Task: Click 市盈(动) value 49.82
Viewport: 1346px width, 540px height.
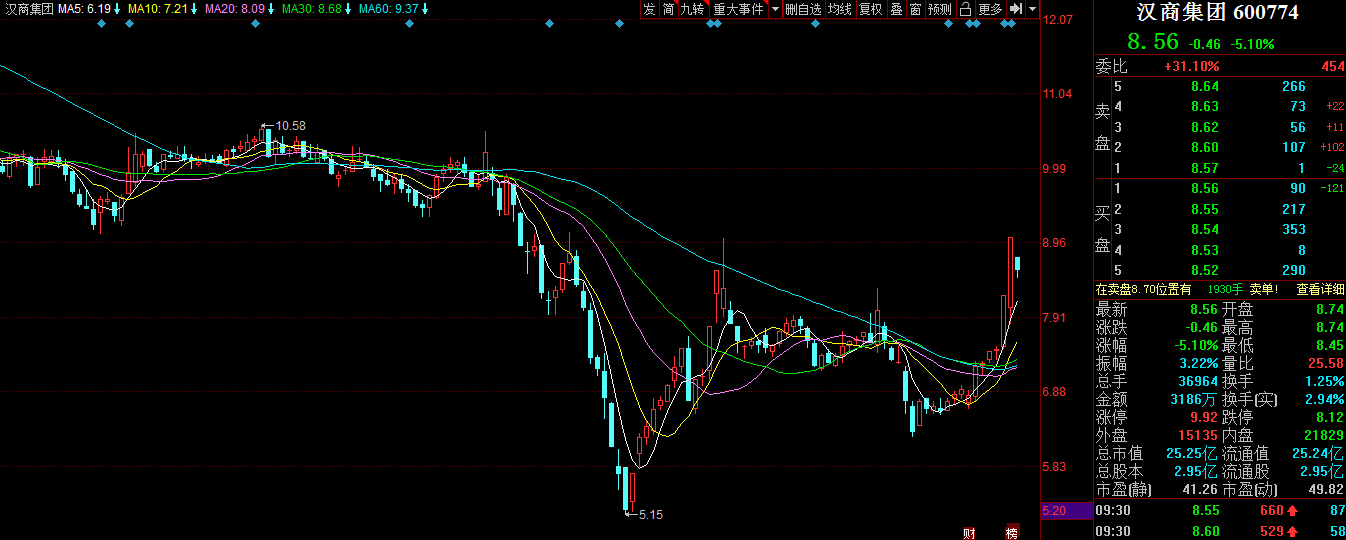Action: (x=1326, y=490)
